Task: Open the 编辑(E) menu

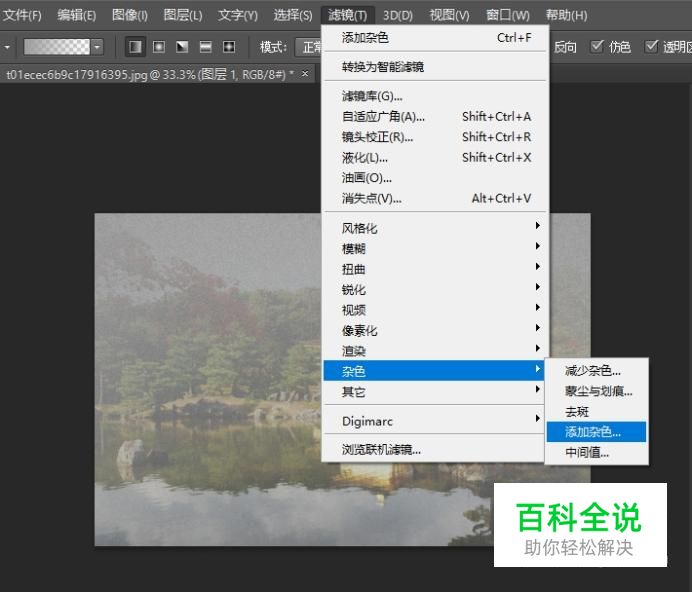Action: [76, 15]
